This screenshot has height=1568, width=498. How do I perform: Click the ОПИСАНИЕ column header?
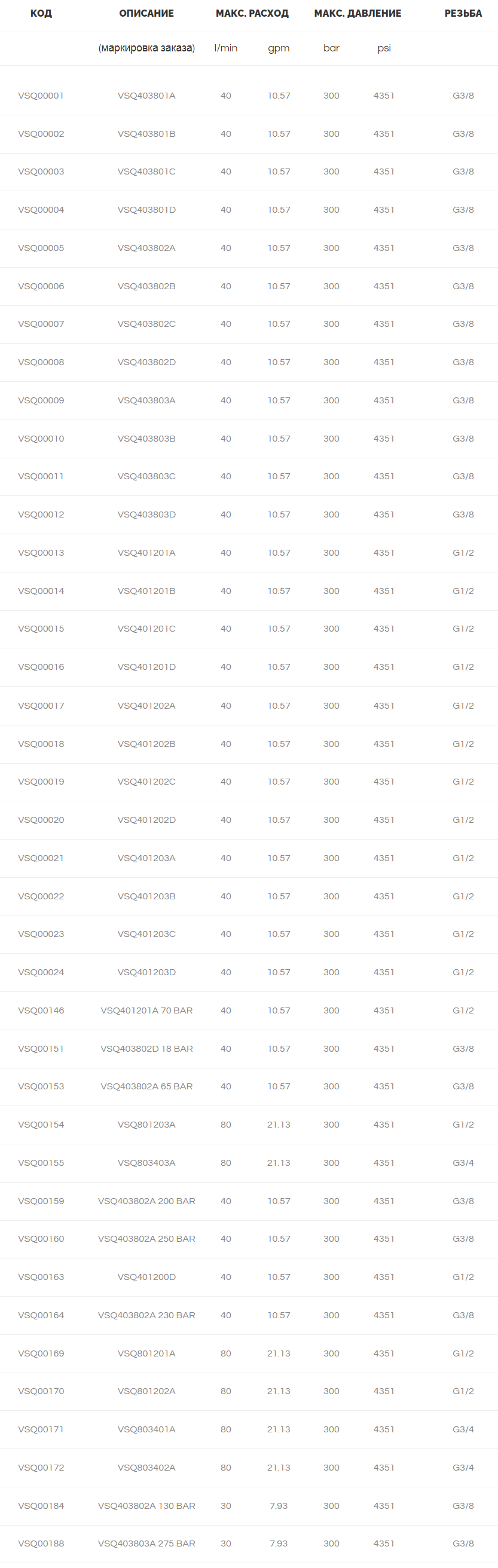[x=146, y=13]
